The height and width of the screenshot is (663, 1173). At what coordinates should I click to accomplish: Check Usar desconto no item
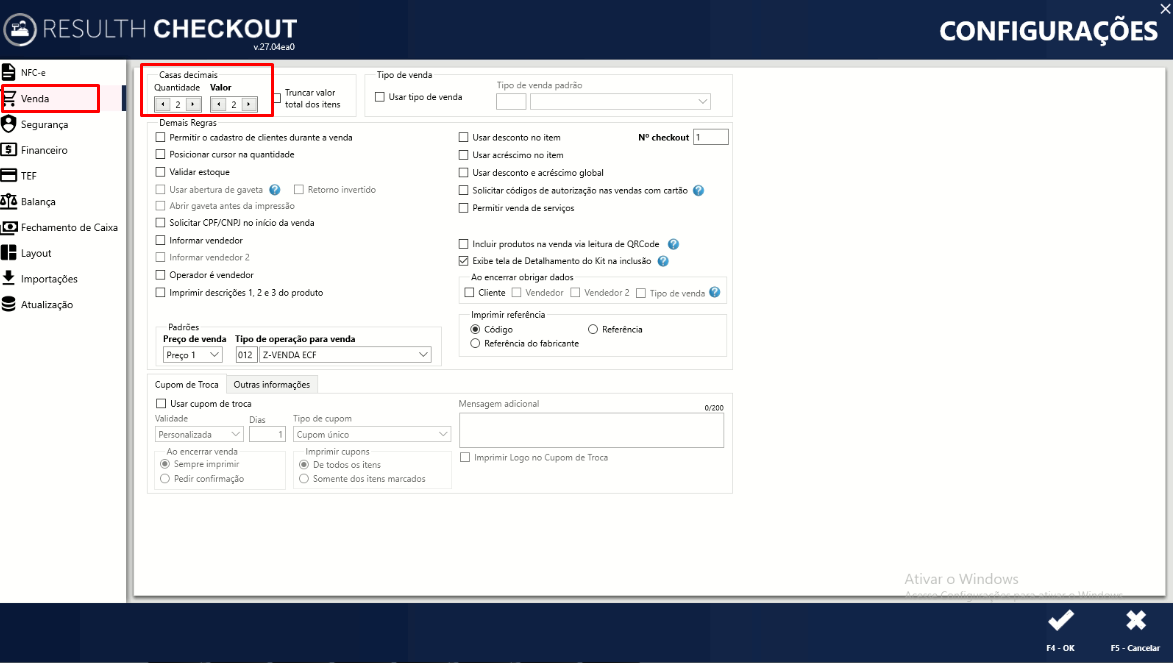(463, 137)
